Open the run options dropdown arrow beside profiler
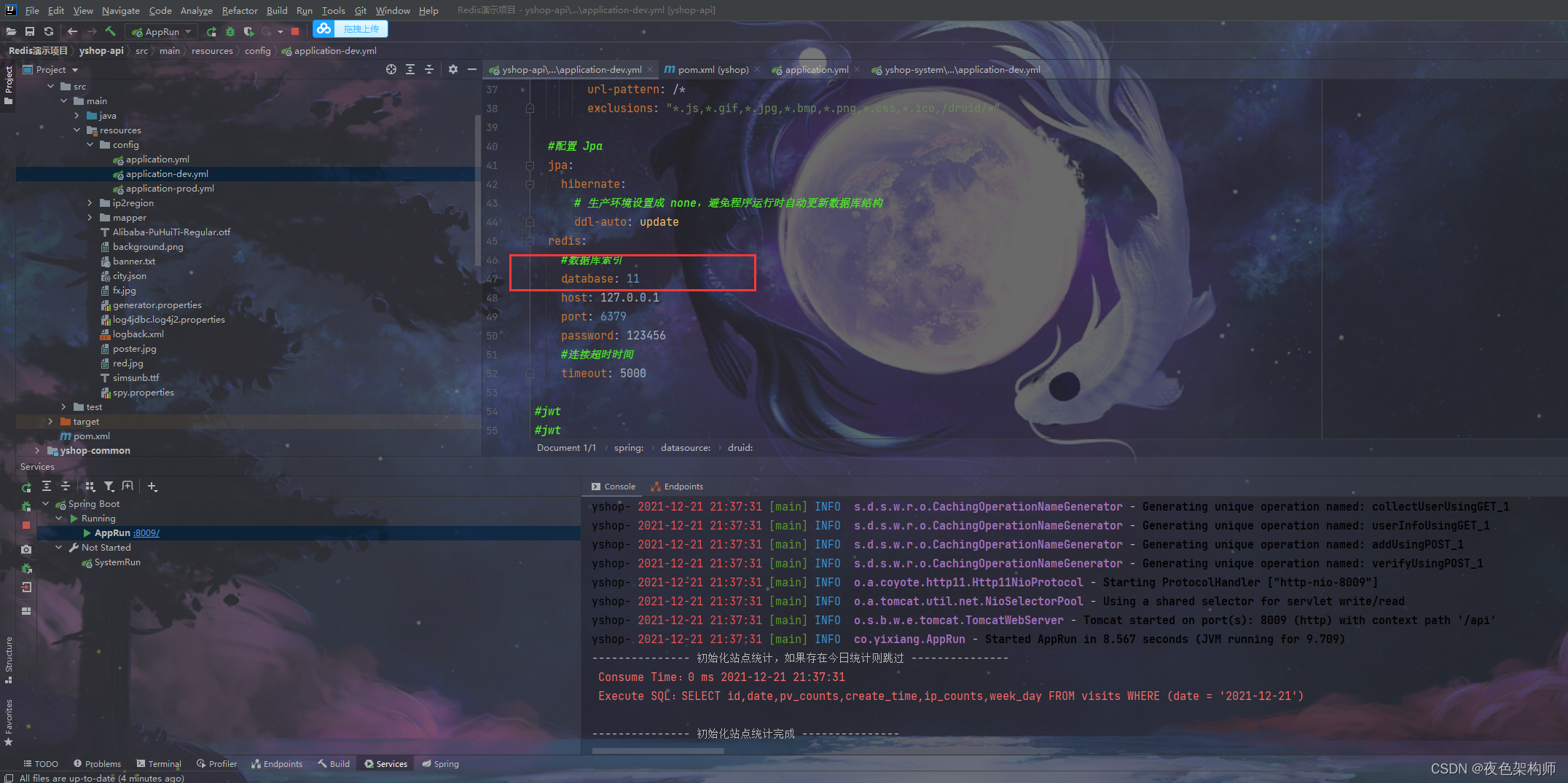Image resolution: width=1568 pixels, height=783 pixels. pyautogui.click(x=281, y=31)
